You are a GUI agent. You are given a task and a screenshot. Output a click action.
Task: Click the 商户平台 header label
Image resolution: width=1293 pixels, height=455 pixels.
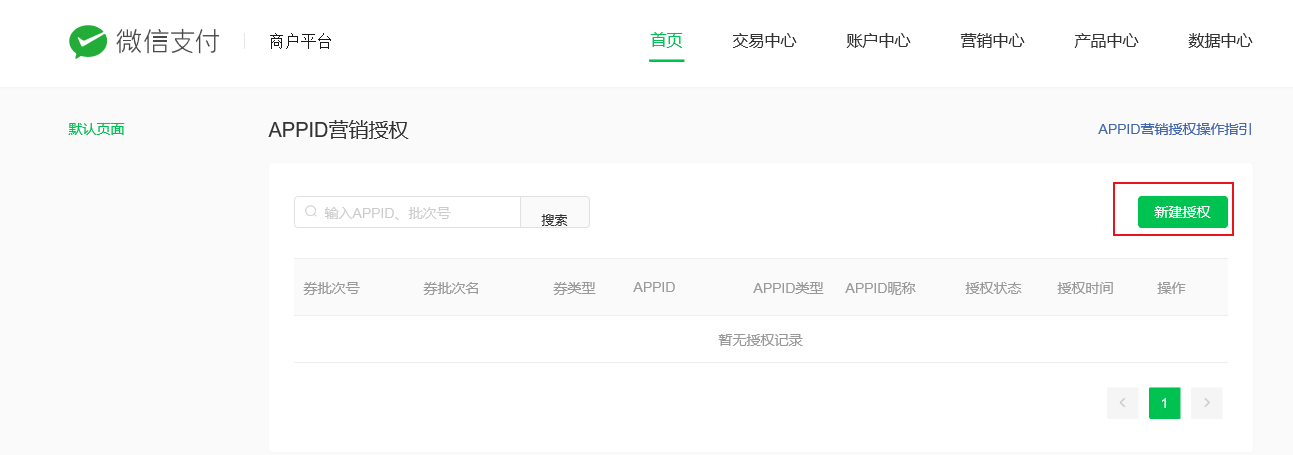coord(300,41)
